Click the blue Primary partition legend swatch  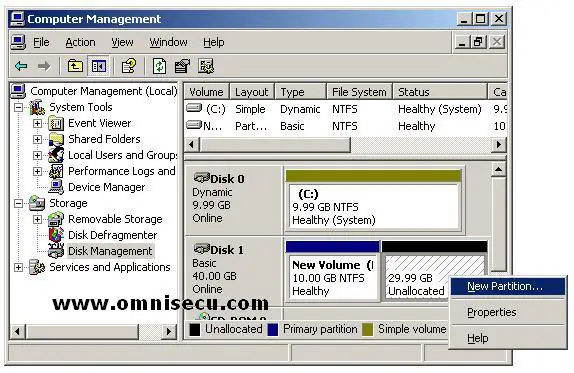273,329
